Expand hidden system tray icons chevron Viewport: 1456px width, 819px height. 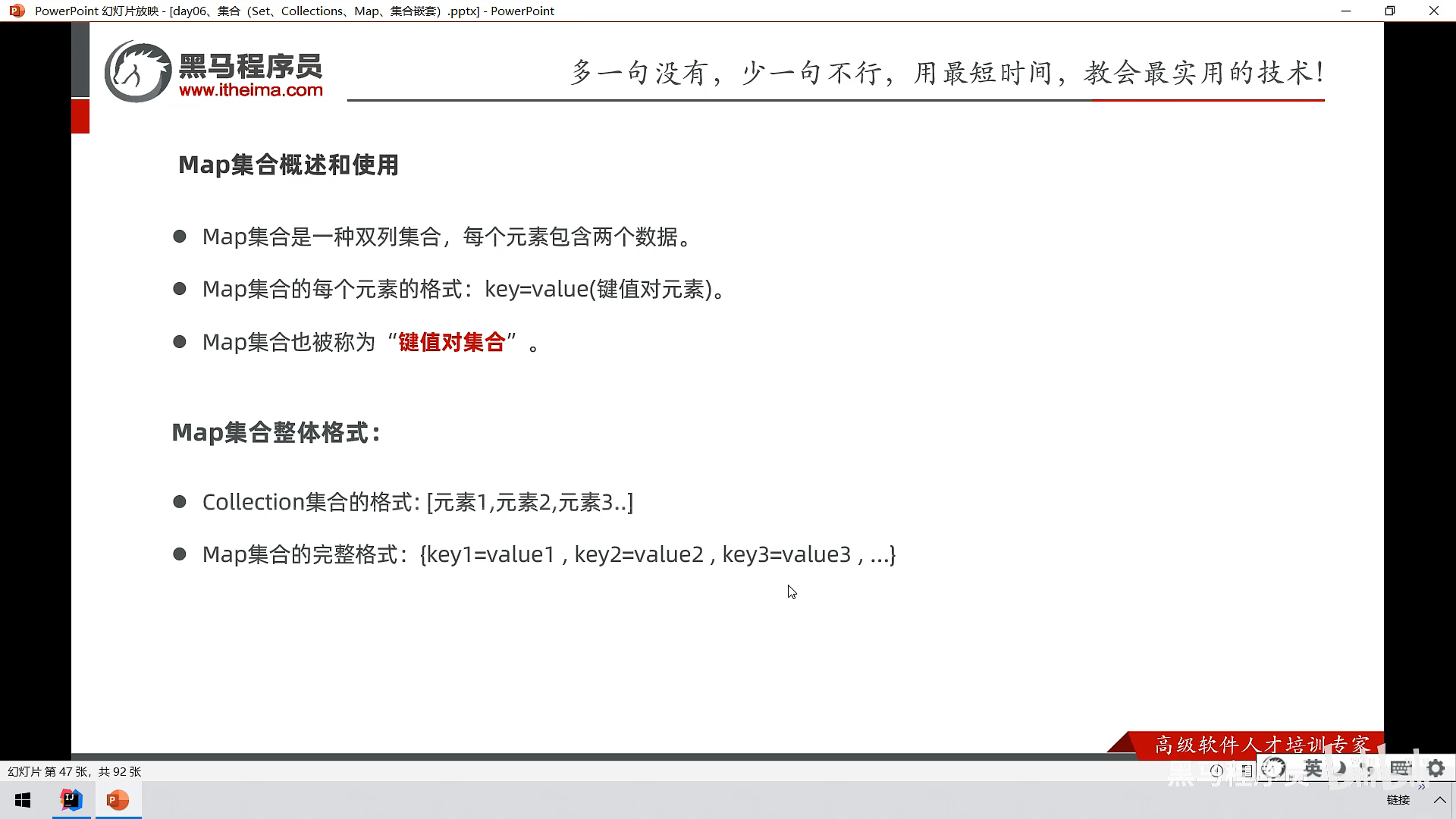click(x=1439, y=800)
